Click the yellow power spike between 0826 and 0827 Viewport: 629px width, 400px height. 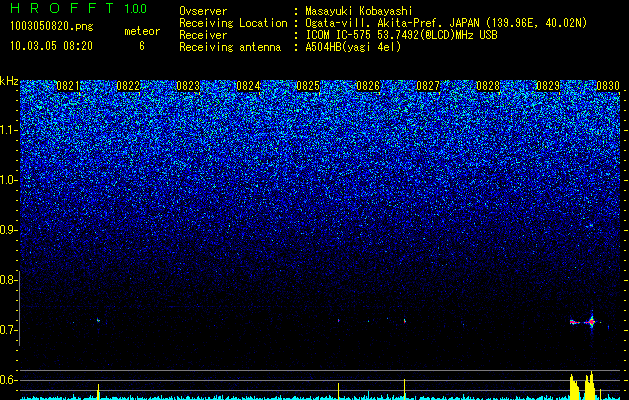404,389
